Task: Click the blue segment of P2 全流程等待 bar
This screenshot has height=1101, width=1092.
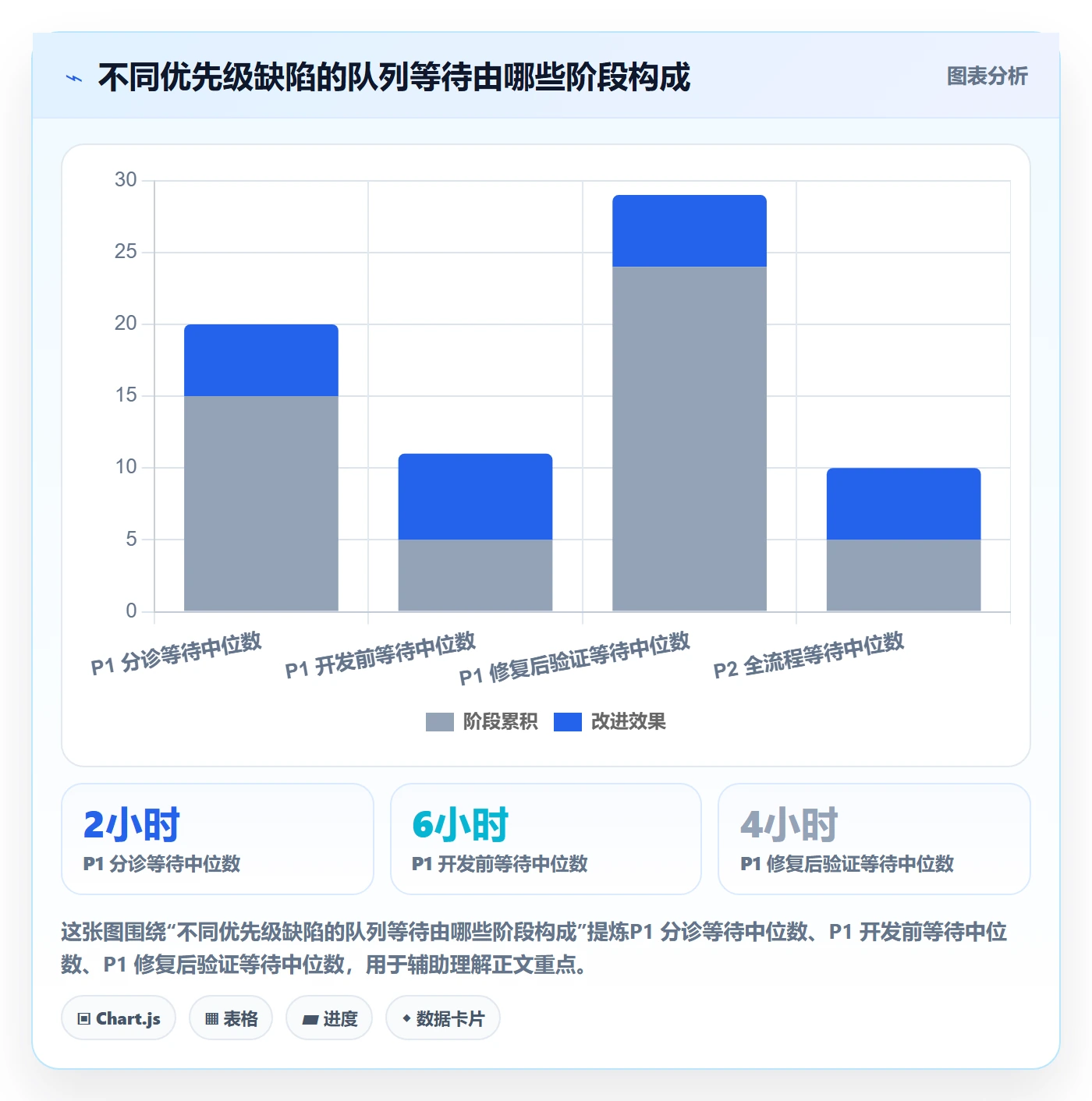Action: [903, 504]
